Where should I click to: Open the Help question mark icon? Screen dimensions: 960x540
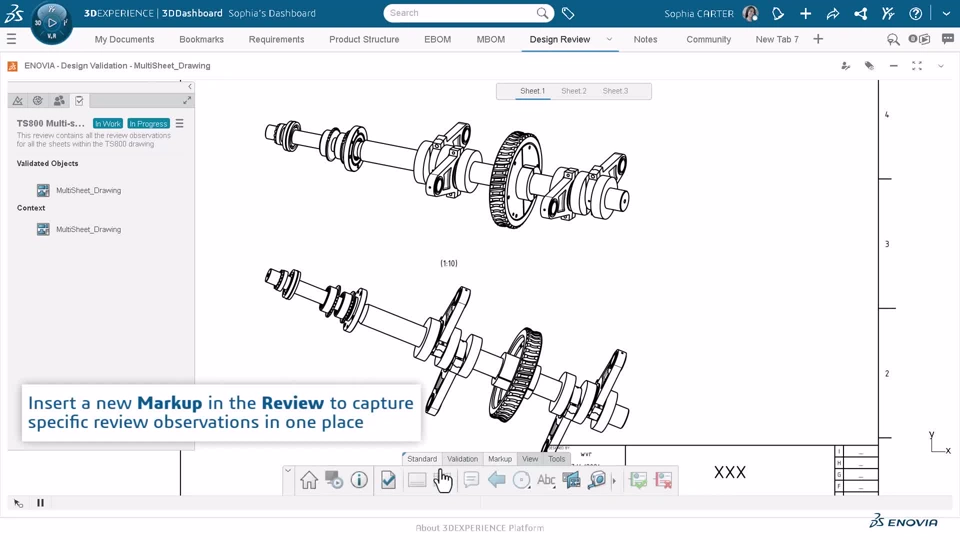pyautogui.click(x=915, y=13)
